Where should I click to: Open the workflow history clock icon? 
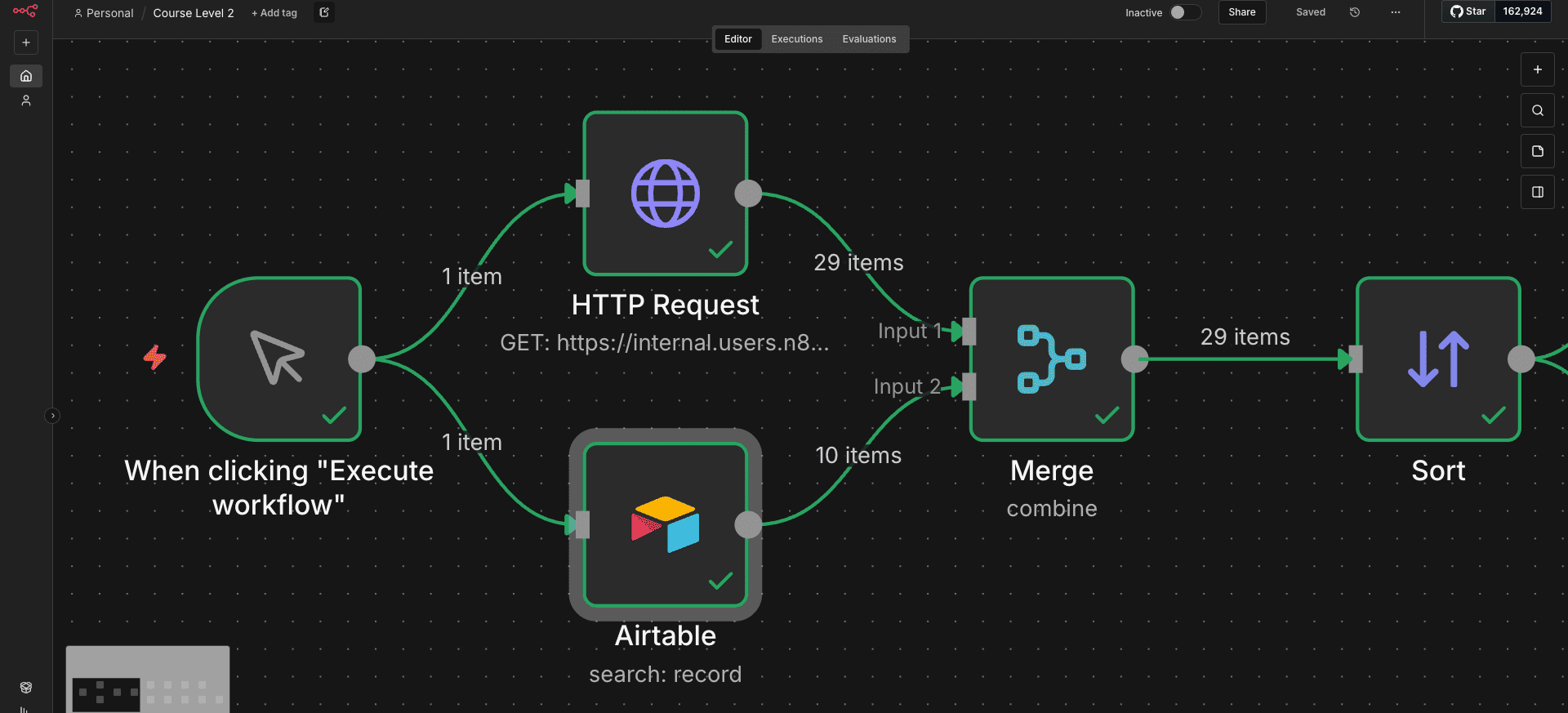pos(1355,12)
